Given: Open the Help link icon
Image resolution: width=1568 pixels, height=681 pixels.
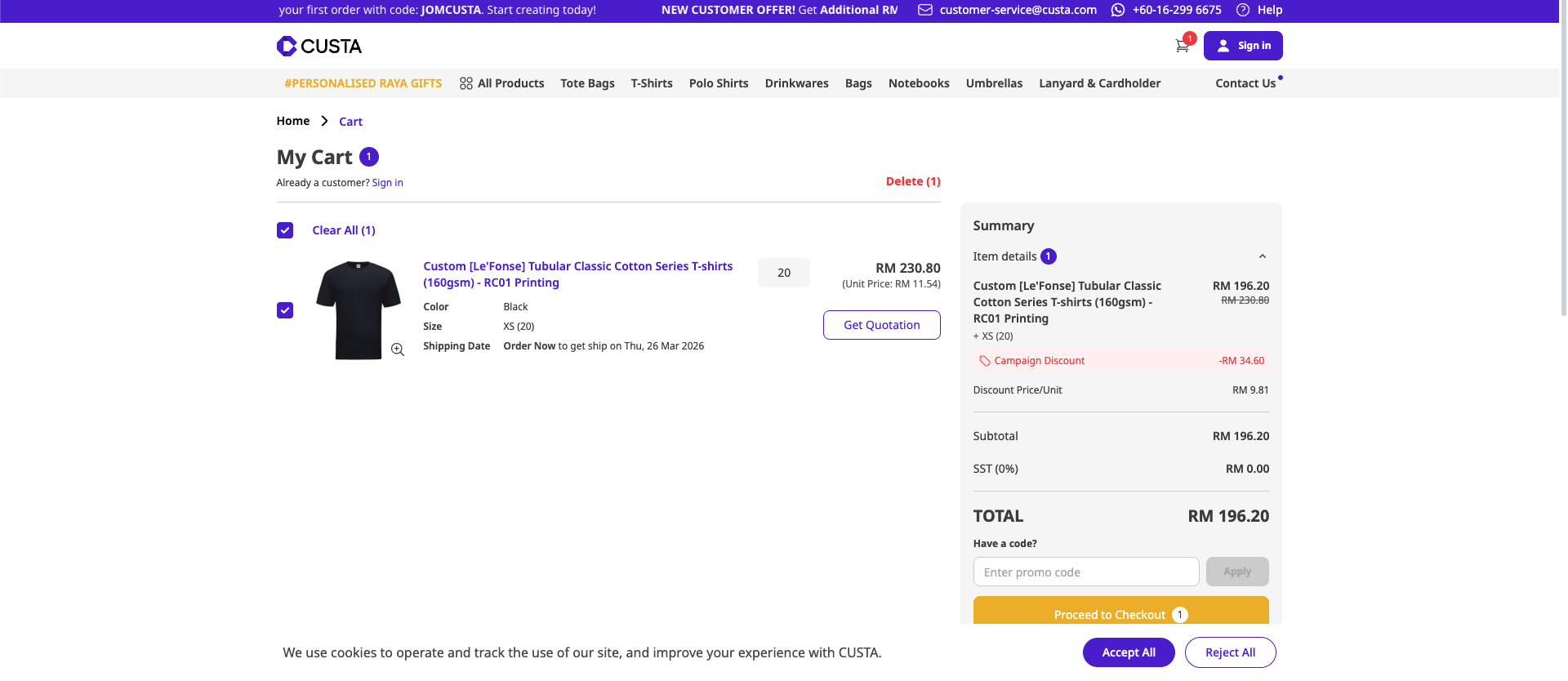Looking at the screenshot, I should (1243, 10).
